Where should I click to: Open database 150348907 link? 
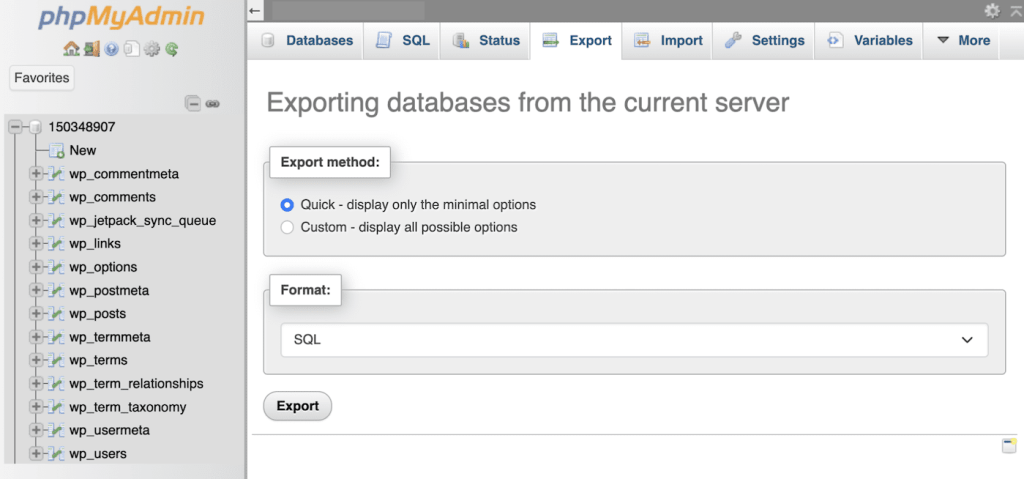coord(82,127)
